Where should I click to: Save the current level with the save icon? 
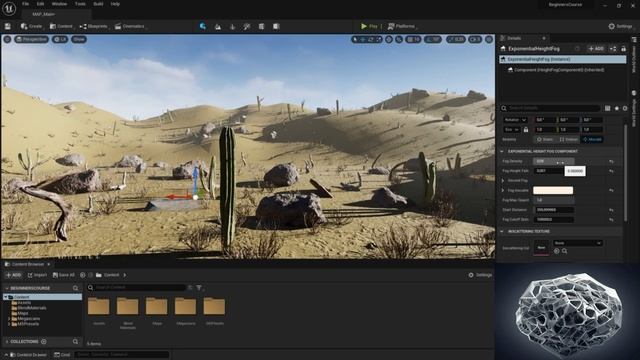(x=8, y=27)
